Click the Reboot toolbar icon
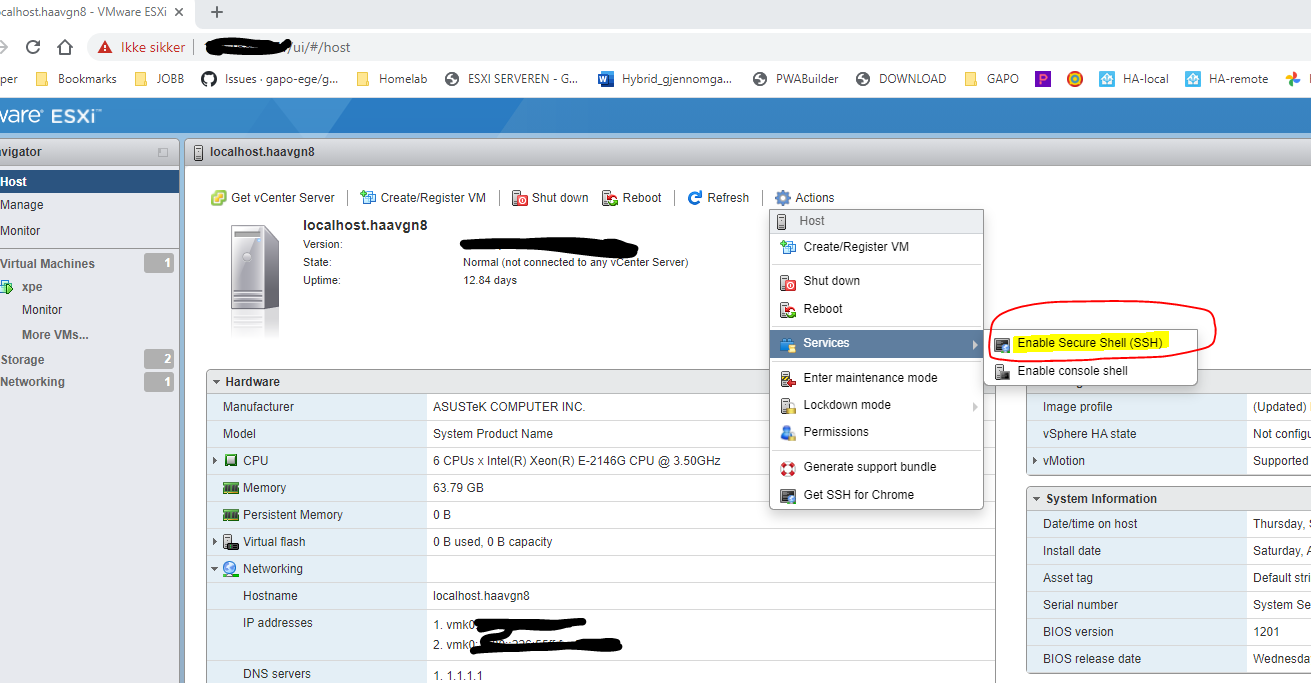1311x683 pixels. click(607, 197)
